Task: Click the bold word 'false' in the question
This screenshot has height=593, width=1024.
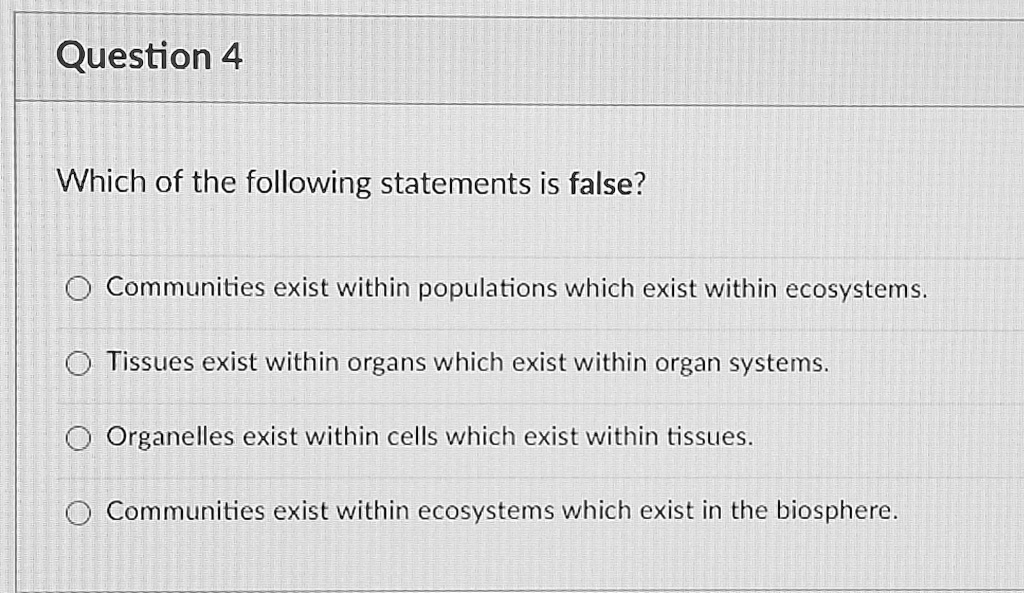Action: click(x=601, y=184)
